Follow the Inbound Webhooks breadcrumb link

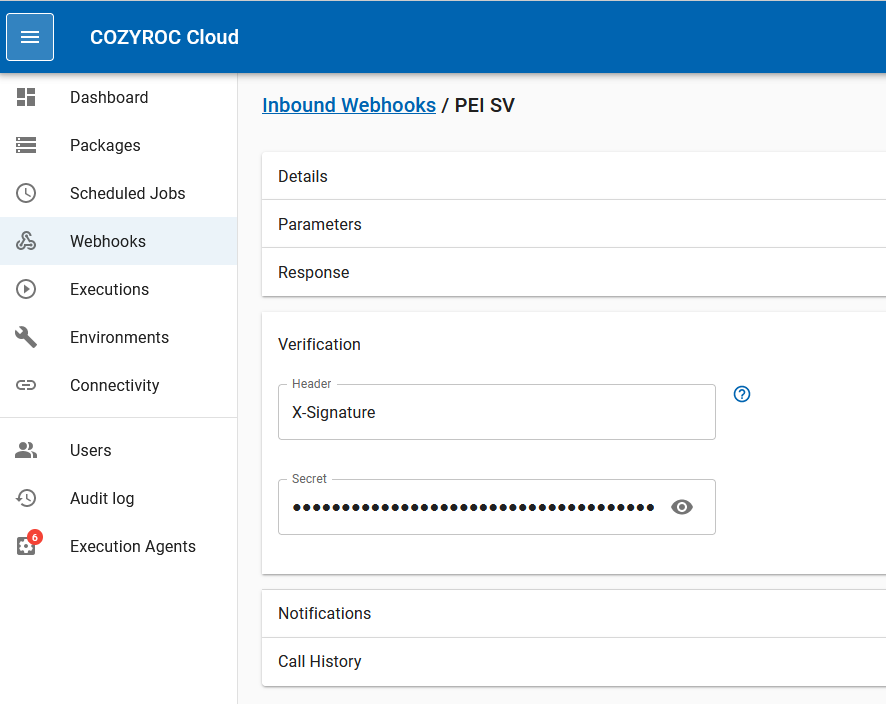[348, 105]
